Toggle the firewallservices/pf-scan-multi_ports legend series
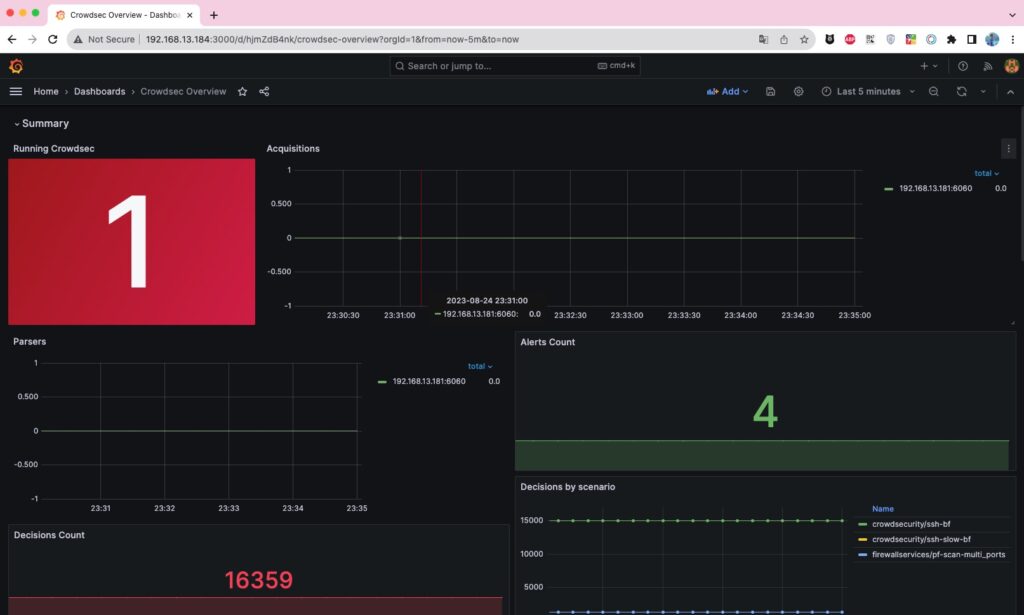This screenshot has height=615, width=1024. click(938, 554)
